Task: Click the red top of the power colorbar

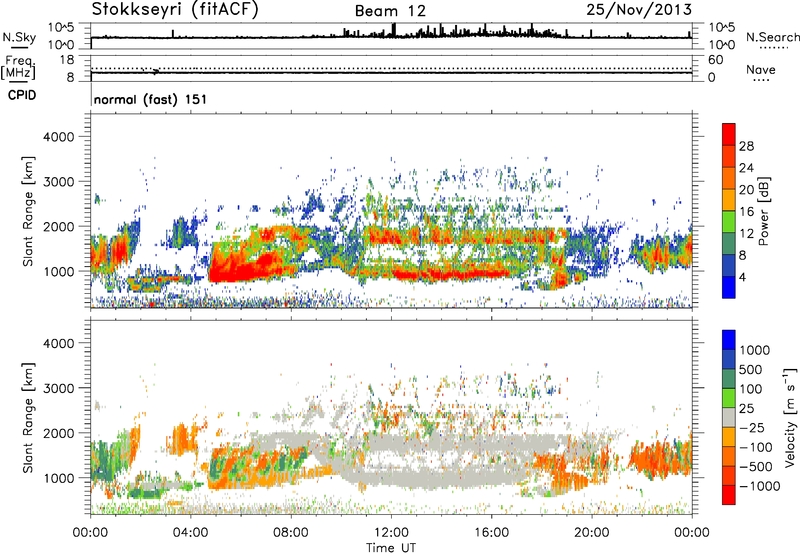Action: pos(729,134)
